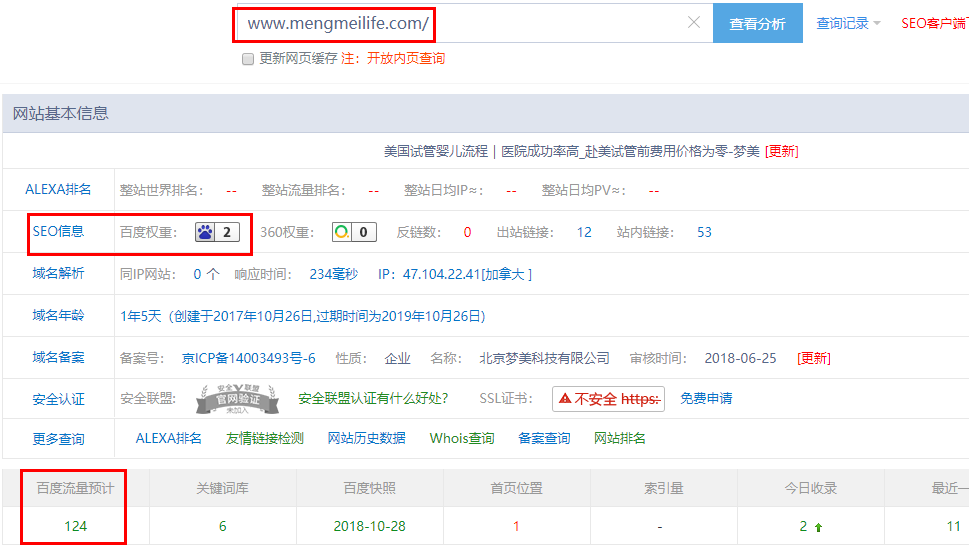Image resolution: width=969 pixels, height=548 pixels.
Task: Clear the URL field with the X icon
Action: (693, 23)
